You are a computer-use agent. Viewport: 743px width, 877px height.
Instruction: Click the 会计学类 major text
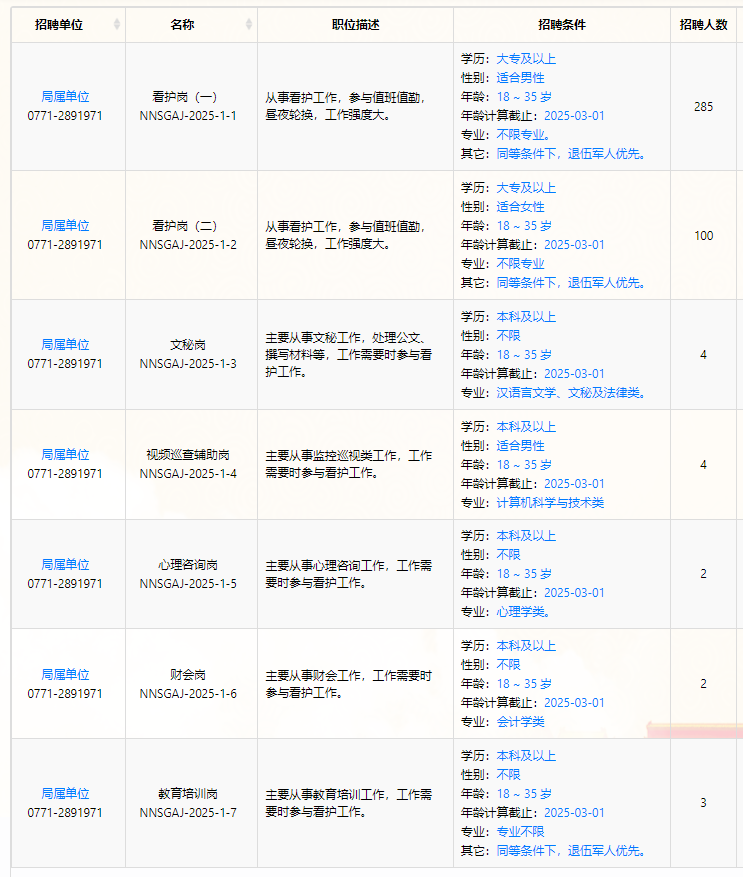(520, 722)
